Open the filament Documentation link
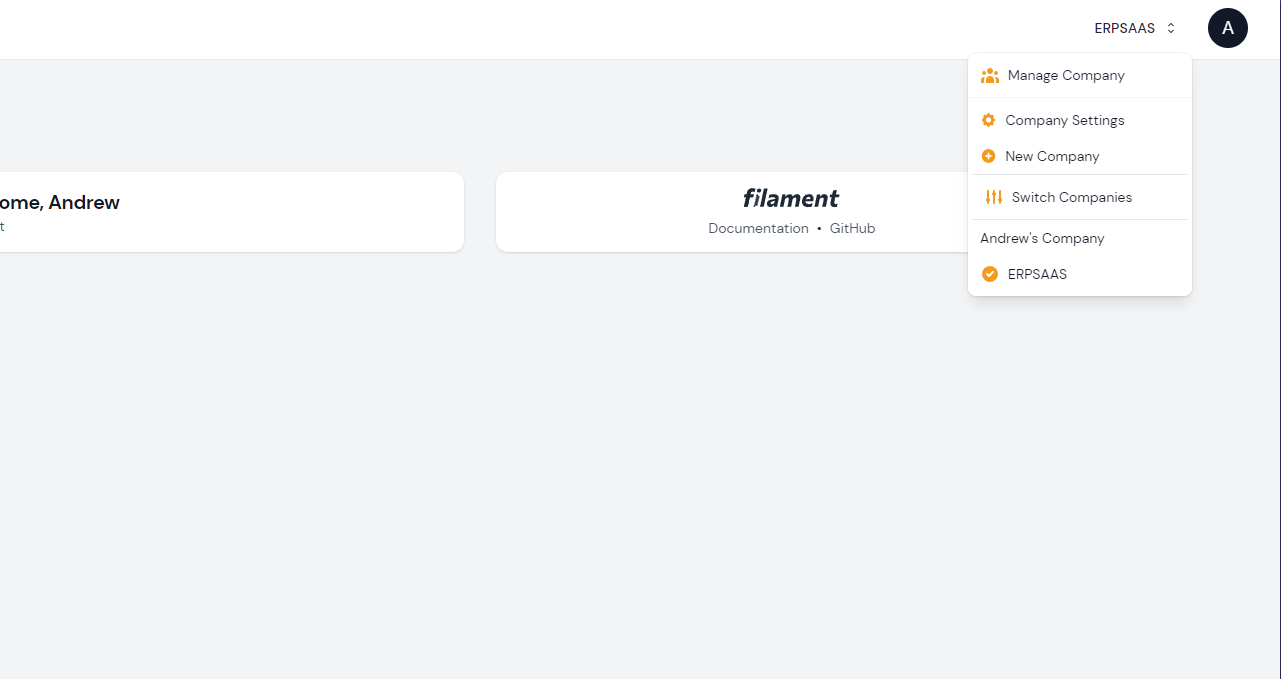Screen dimensions: 1281x679 pos(758,228)
